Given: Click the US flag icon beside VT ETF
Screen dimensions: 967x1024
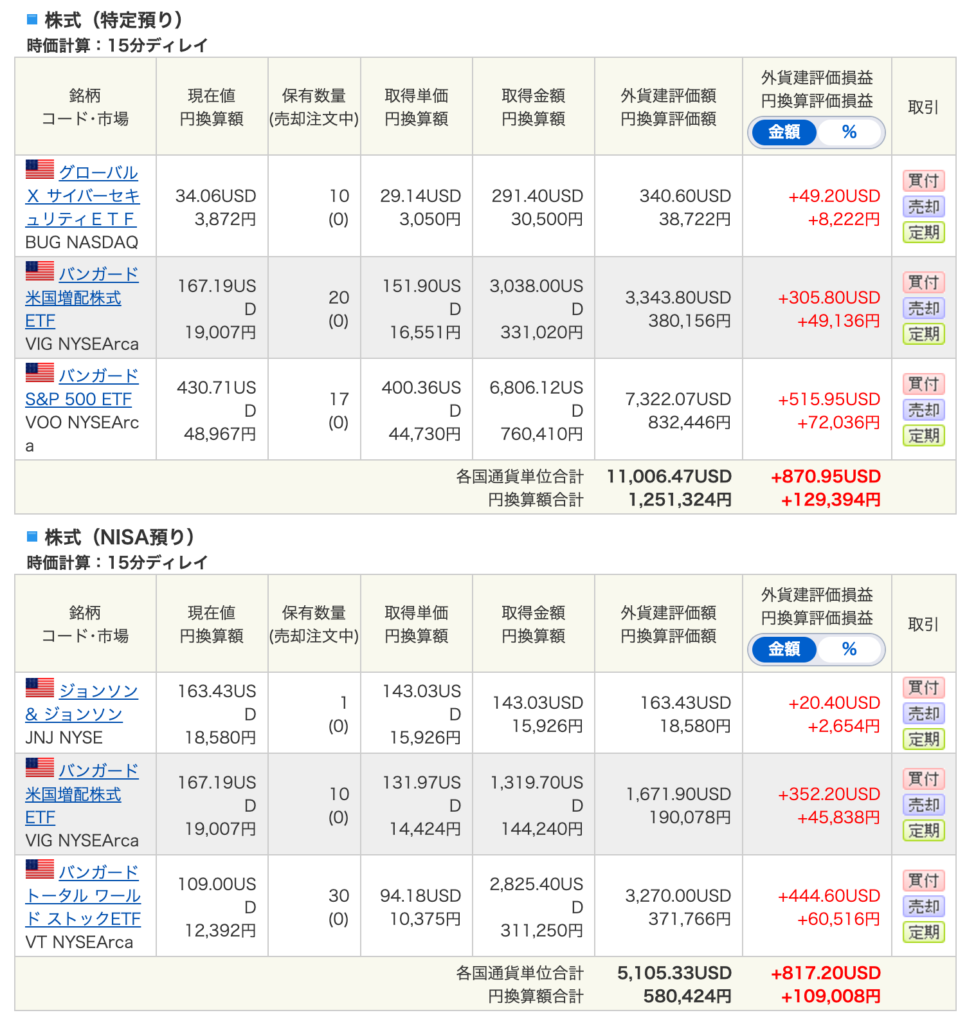Looking at the screenshot, I should [40, 869].
